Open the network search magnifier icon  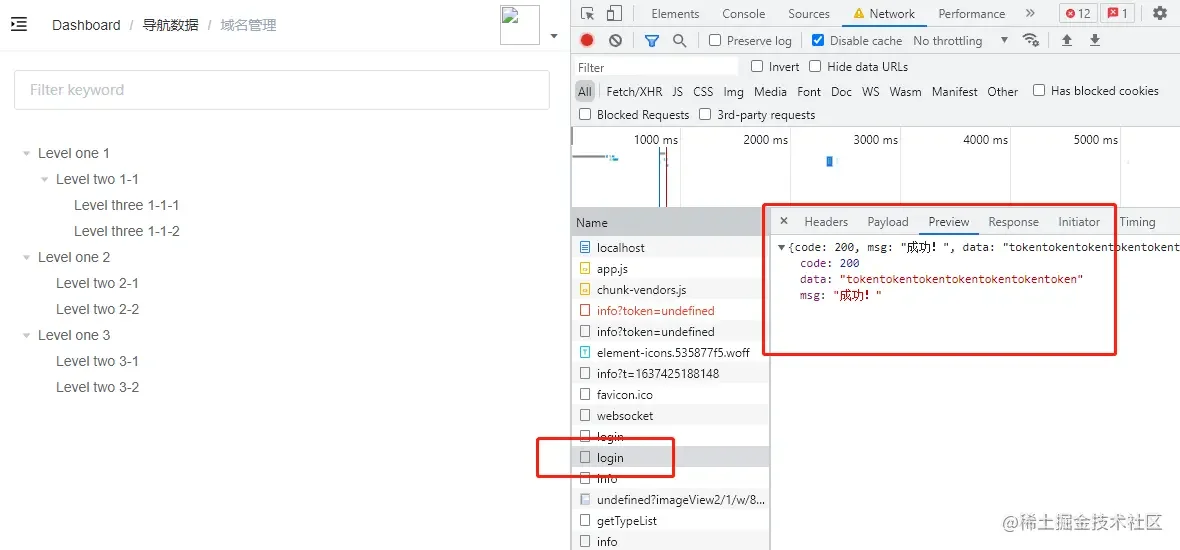(x=680, y=41)
